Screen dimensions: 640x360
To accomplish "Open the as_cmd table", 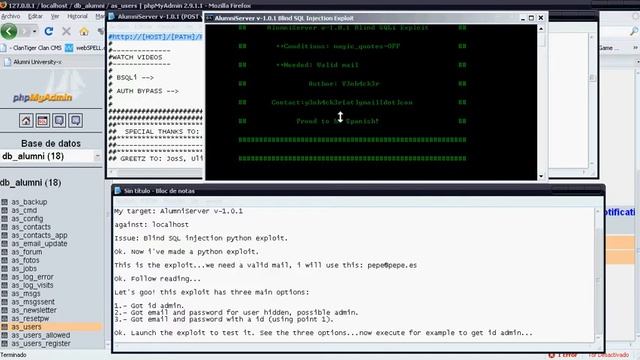I will (x=24, y=211).
